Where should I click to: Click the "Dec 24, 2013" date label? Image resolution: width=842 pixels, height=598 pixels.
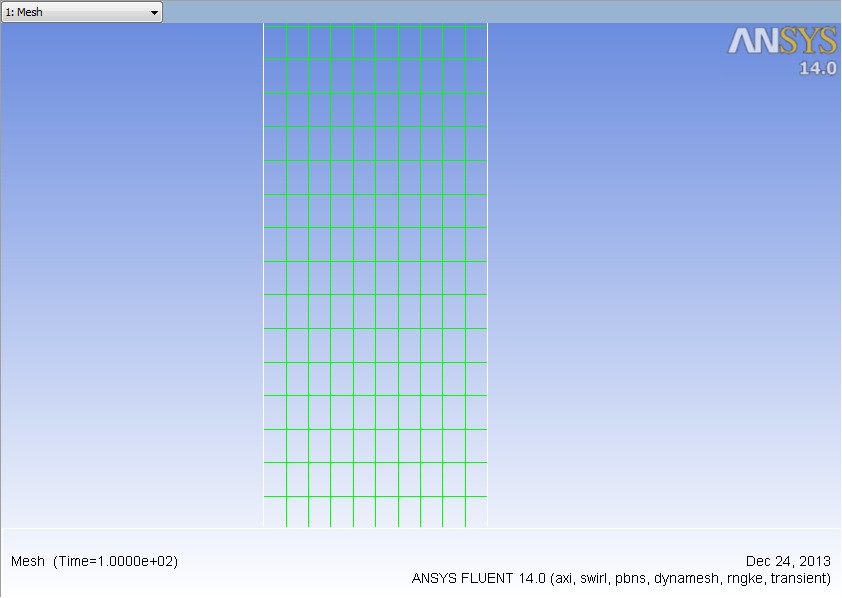click(788, 561)
